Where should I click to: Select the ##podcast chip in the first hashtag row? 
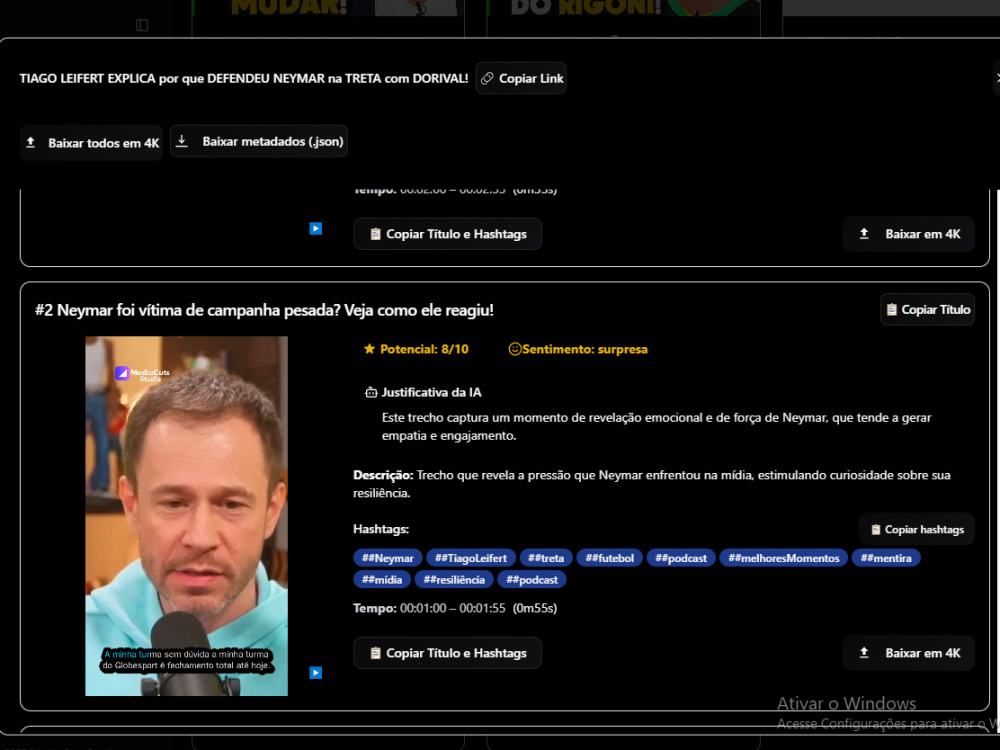pos(681,558)
